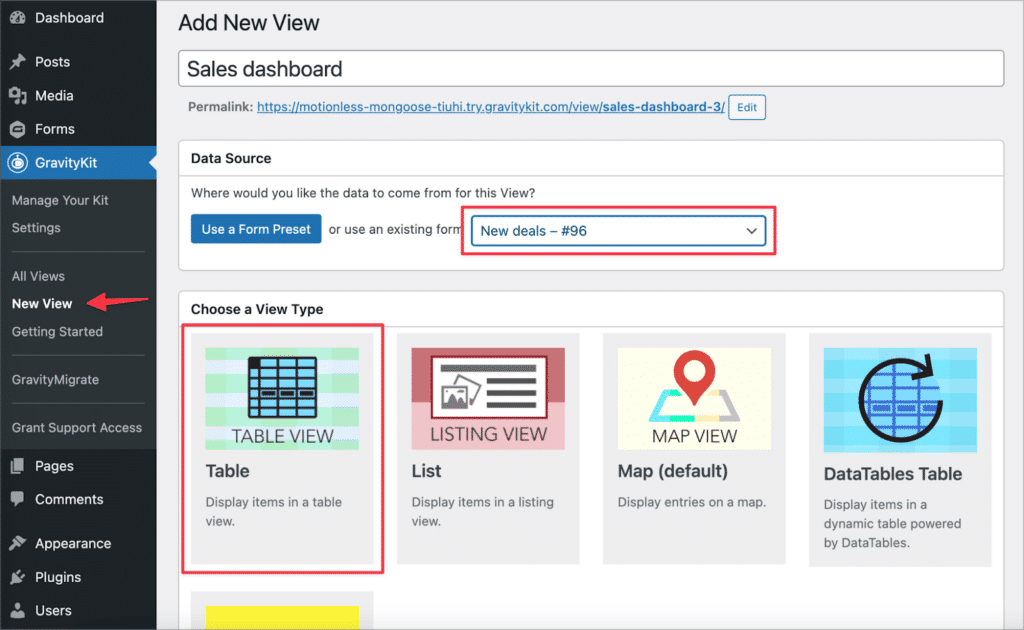
Task: Click the Comments speech bubble icon
Action: pos(18,499)
